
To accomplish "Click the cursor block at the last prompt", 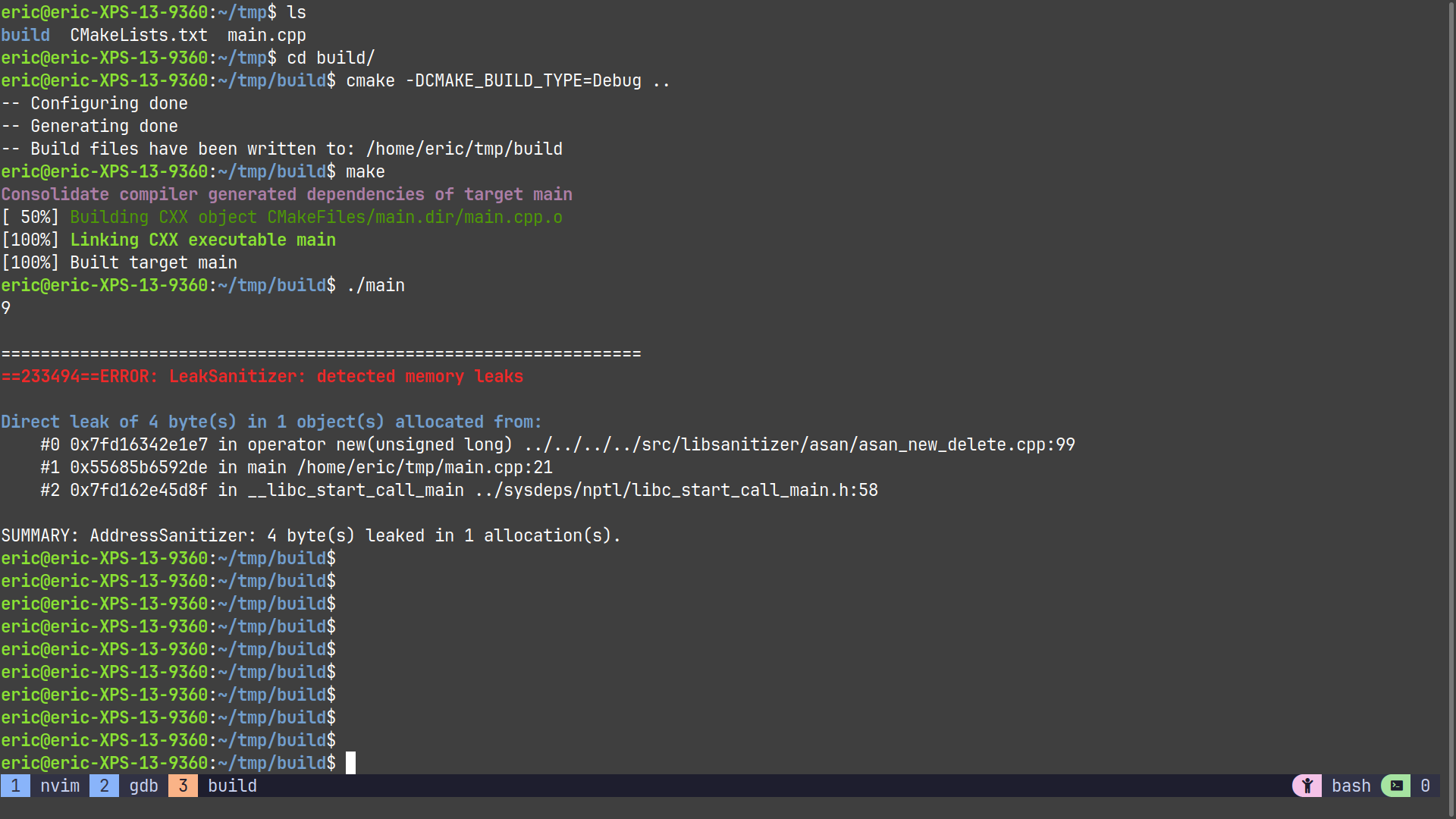I will coord(350,763).
